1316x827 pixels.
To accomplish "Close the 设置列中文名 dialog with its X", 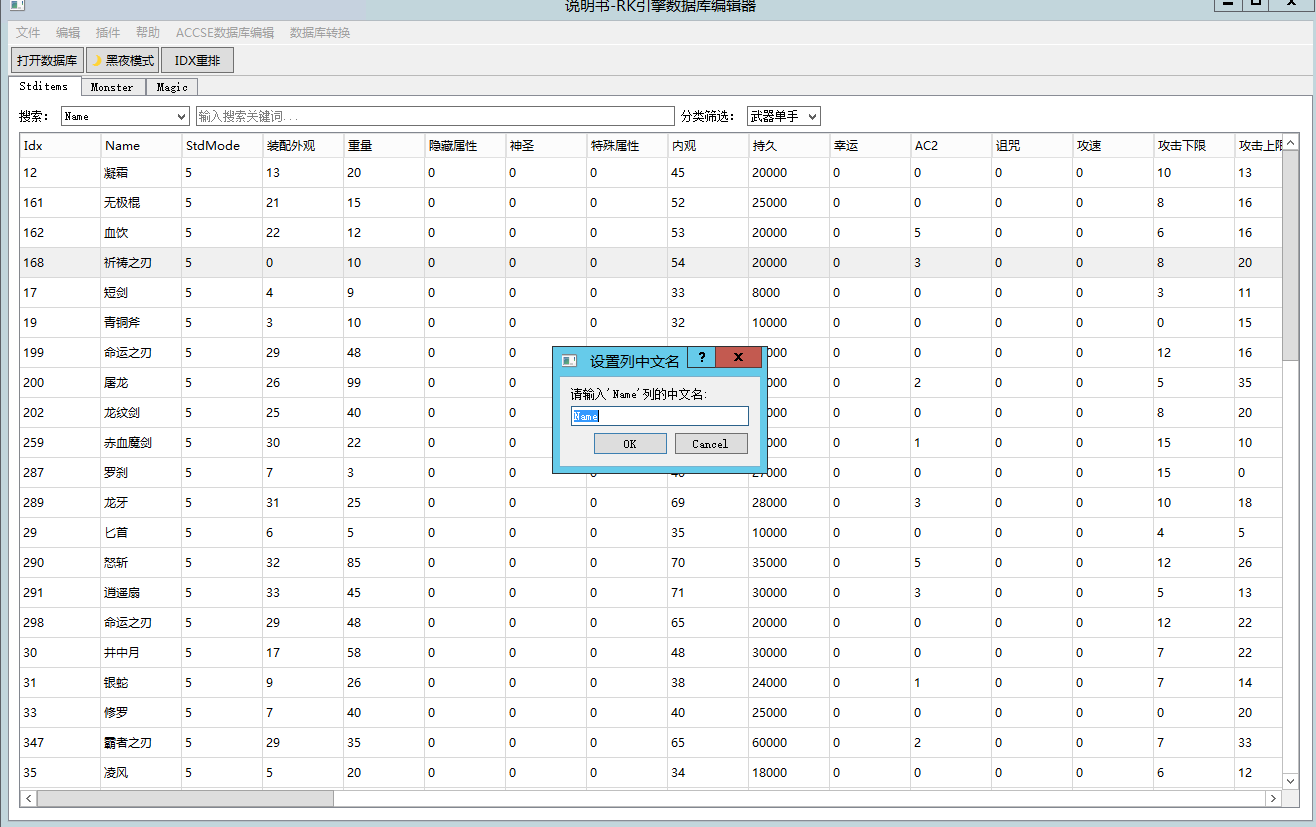I will coord(739,358).
